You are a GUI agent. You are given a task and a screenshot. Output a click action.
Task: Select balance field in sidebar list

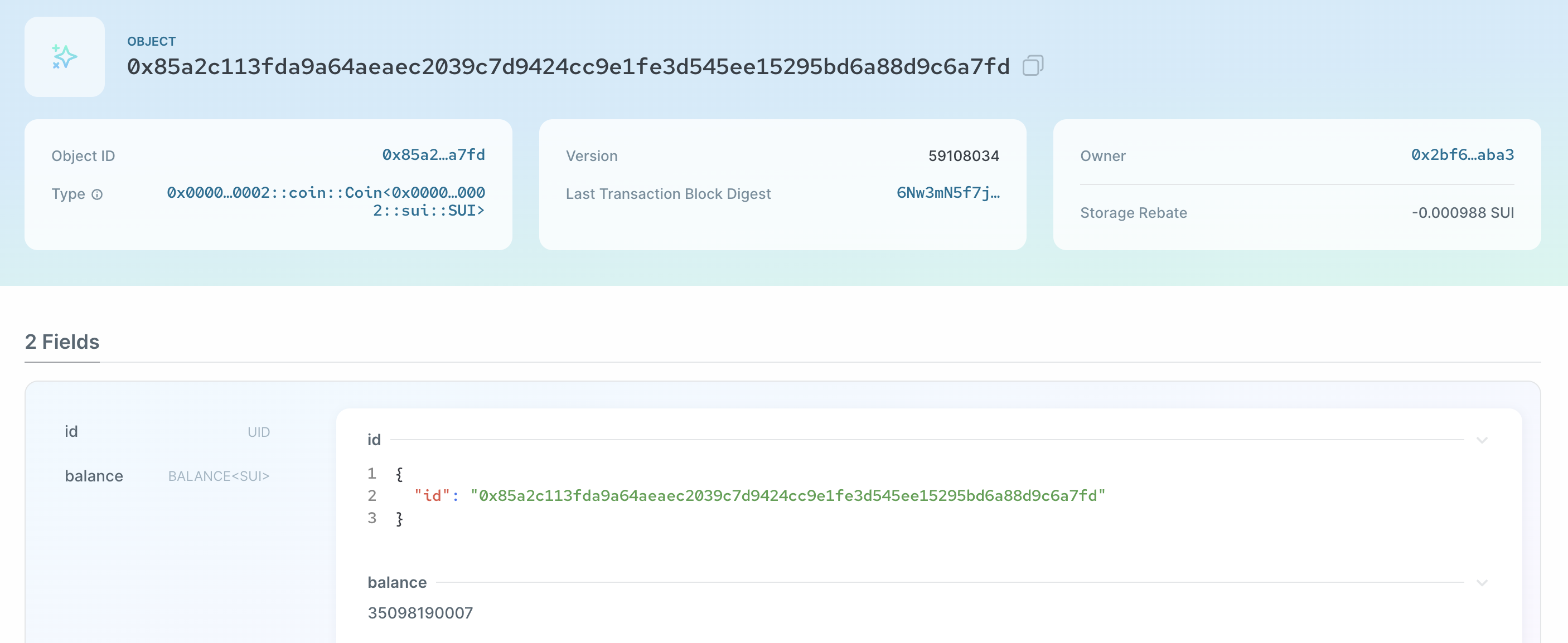94,476
